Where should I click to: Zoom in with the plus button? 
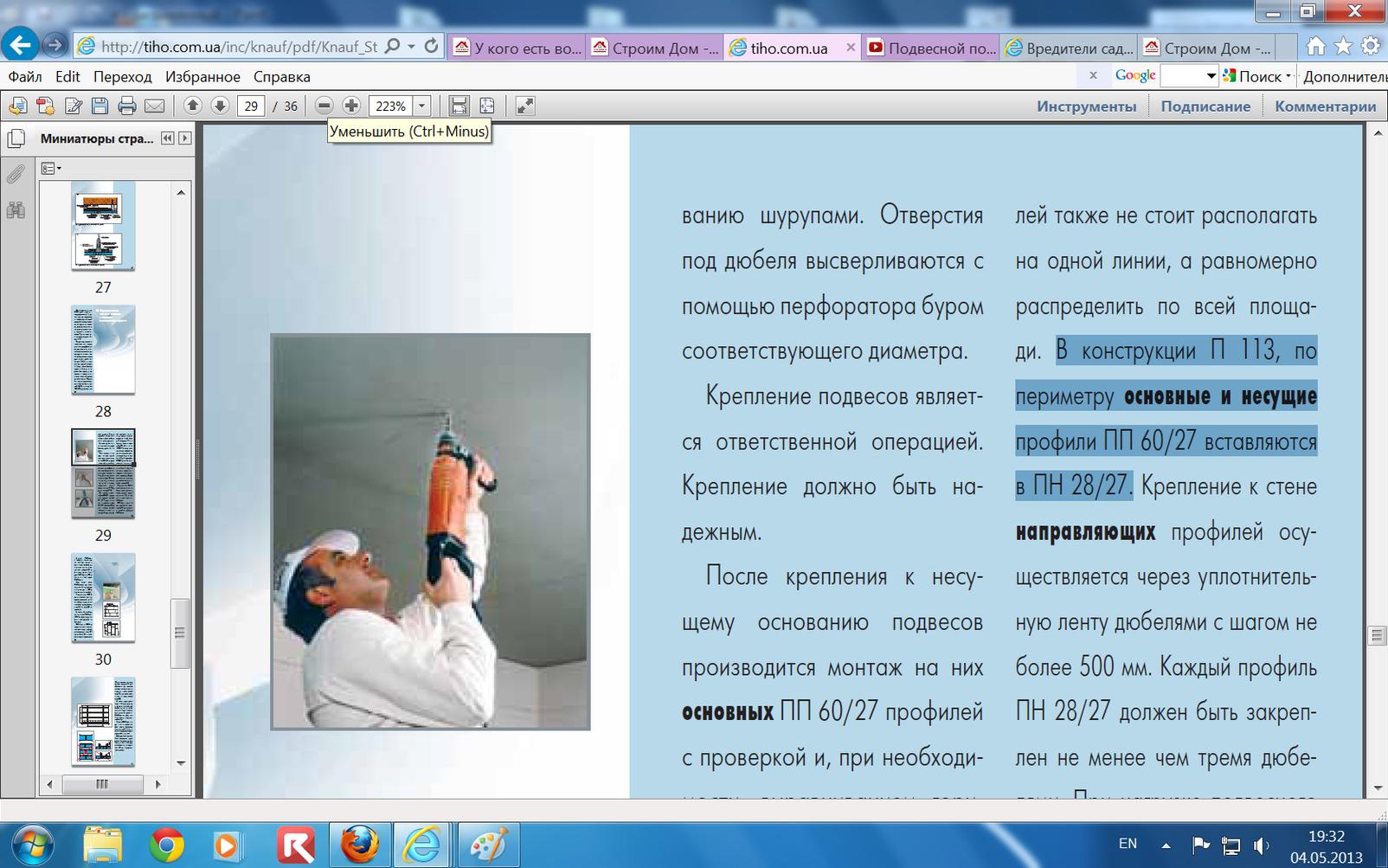point(351,106)
